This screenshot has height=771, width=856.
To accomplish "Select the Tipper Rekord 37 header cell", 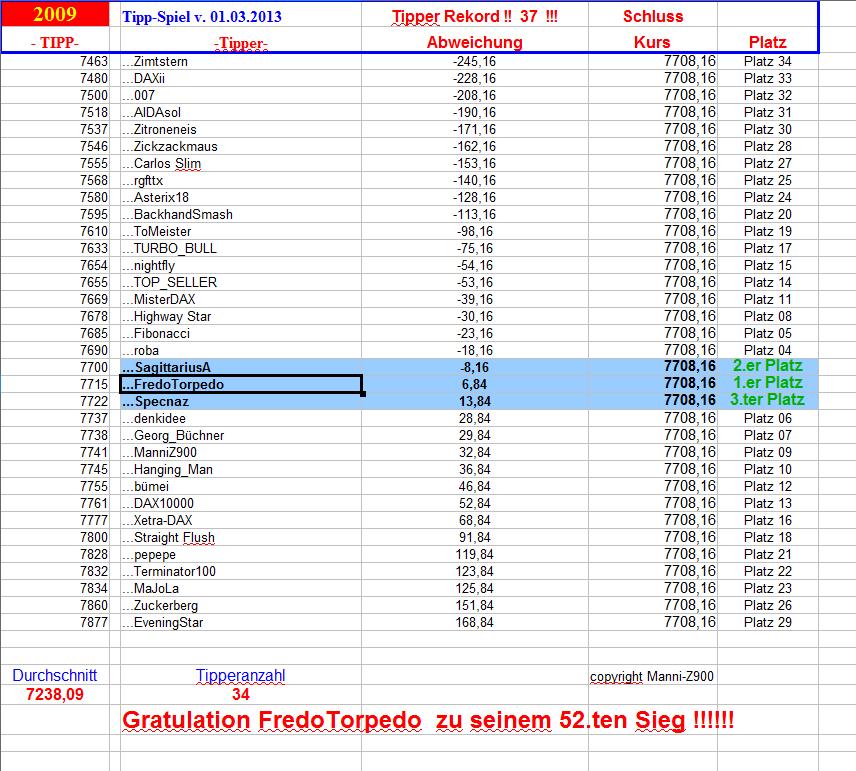I will tap(474, 16).
